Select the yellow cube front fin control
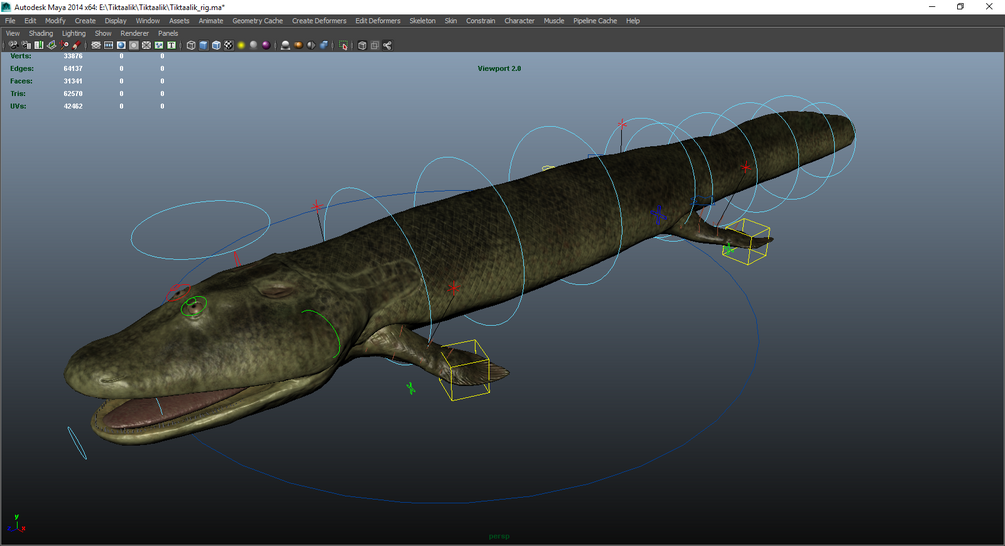The height and width of the screenshot is (546, 1005). click(465, 370)
